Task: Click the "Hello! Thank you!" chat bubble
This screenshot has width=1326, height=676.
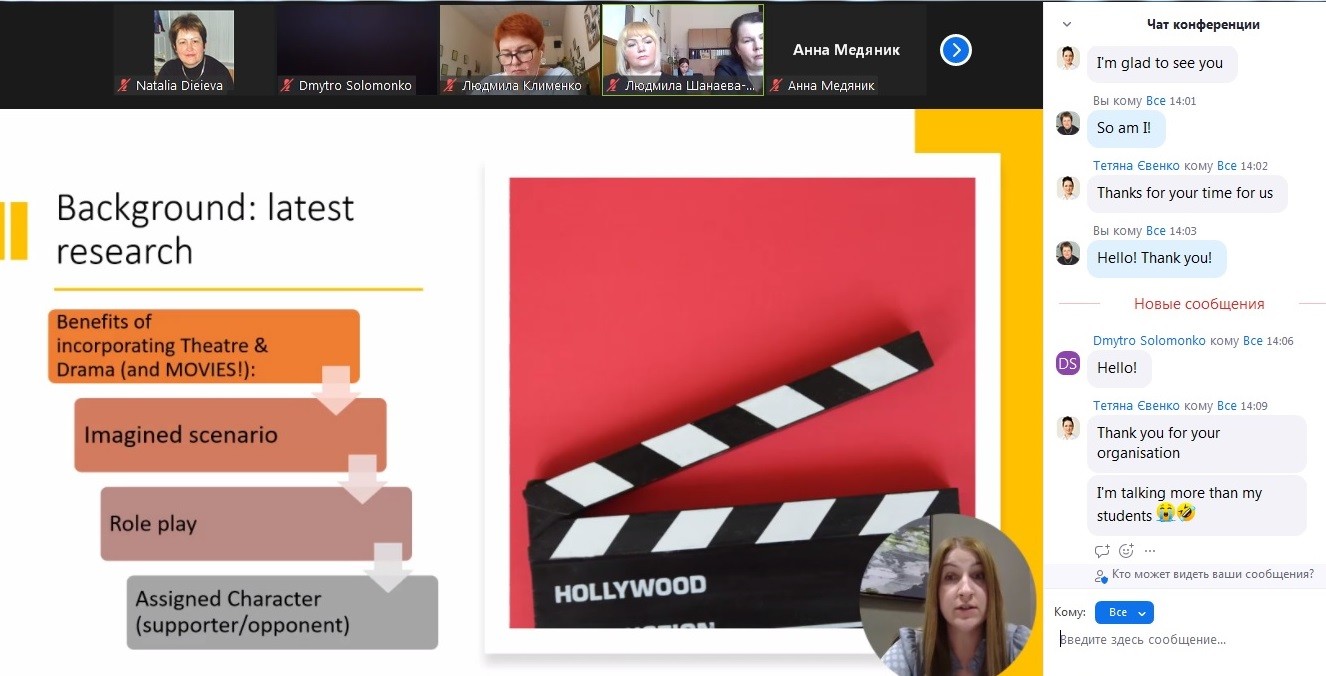Action: point(1155,258)
